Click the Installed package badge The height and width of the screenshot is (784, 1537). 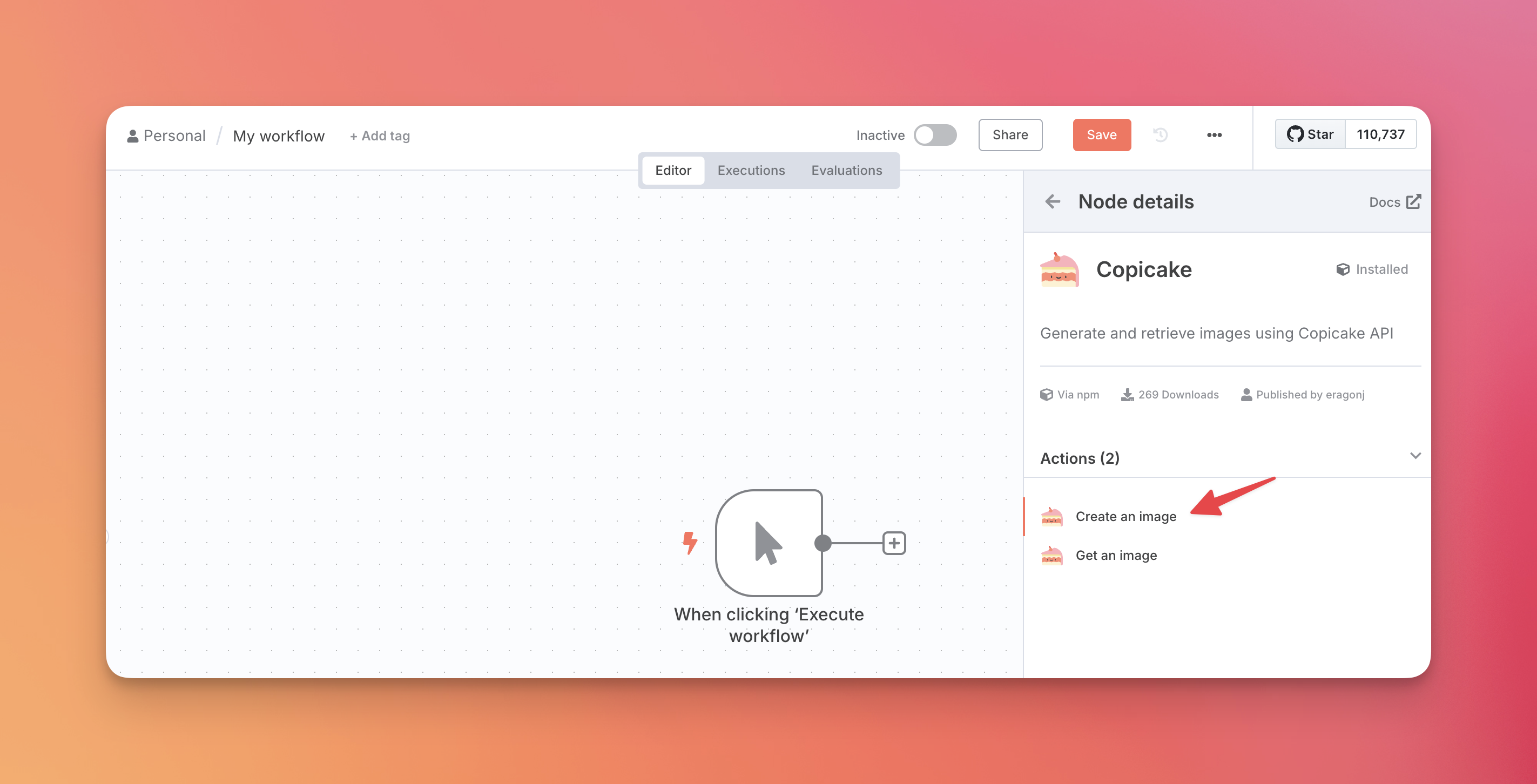pos(1372,269)
